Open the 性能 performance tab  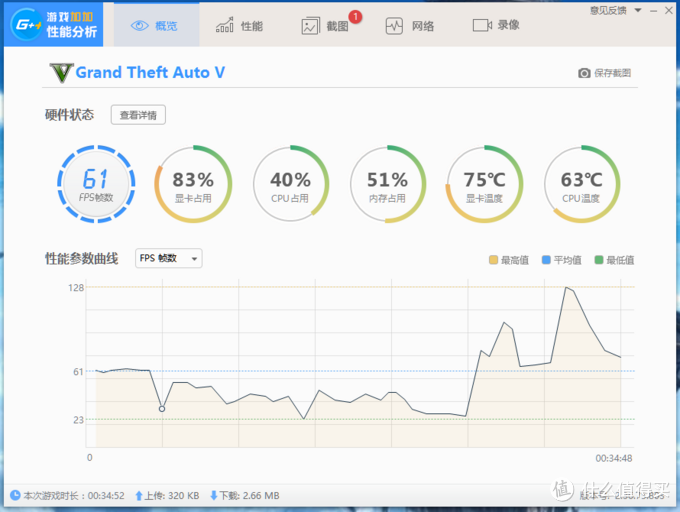239,26
